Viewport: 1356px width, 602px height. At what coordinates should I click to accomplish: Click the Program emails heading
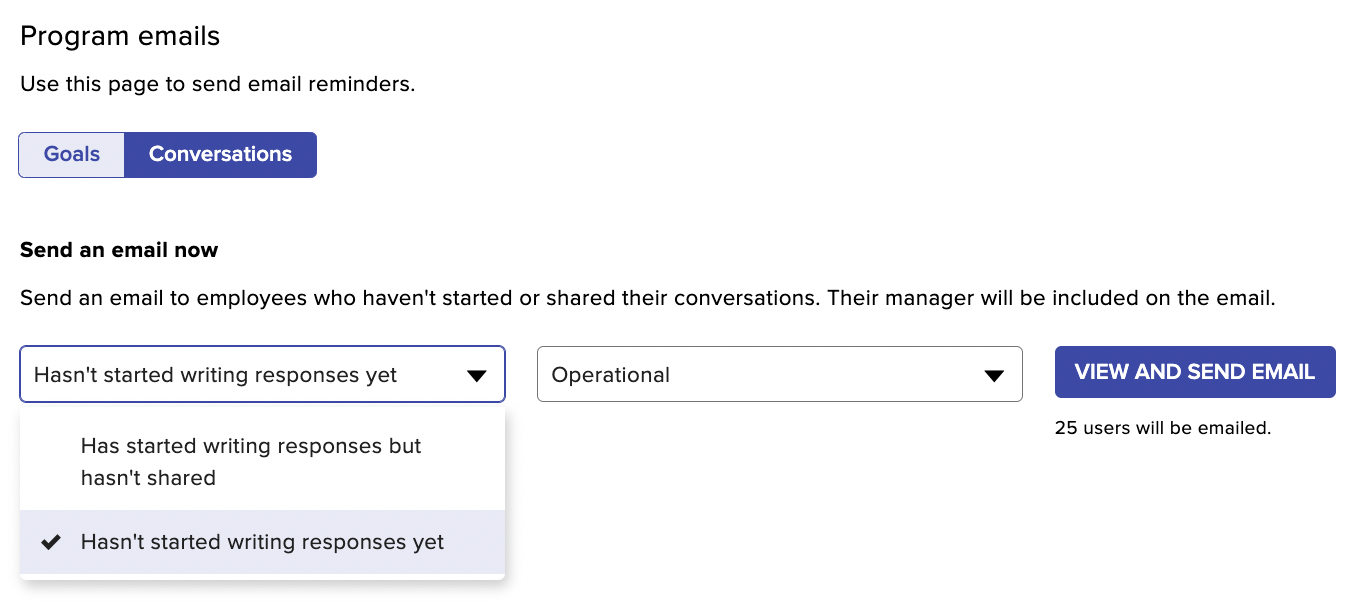(119, 36)
